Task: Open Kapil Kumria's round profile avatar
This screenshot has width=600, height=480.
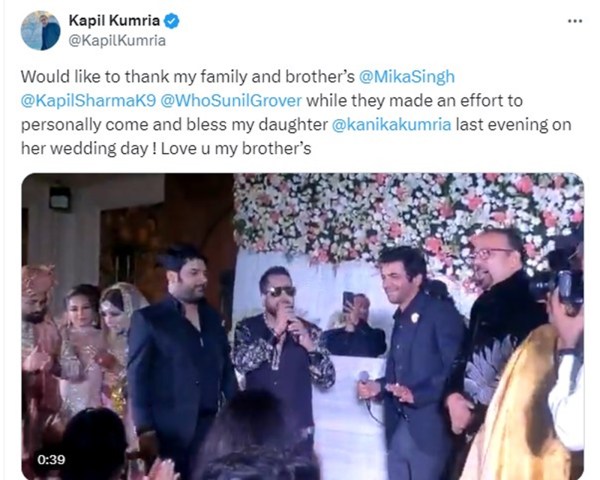Action: (x=41, y=31)
